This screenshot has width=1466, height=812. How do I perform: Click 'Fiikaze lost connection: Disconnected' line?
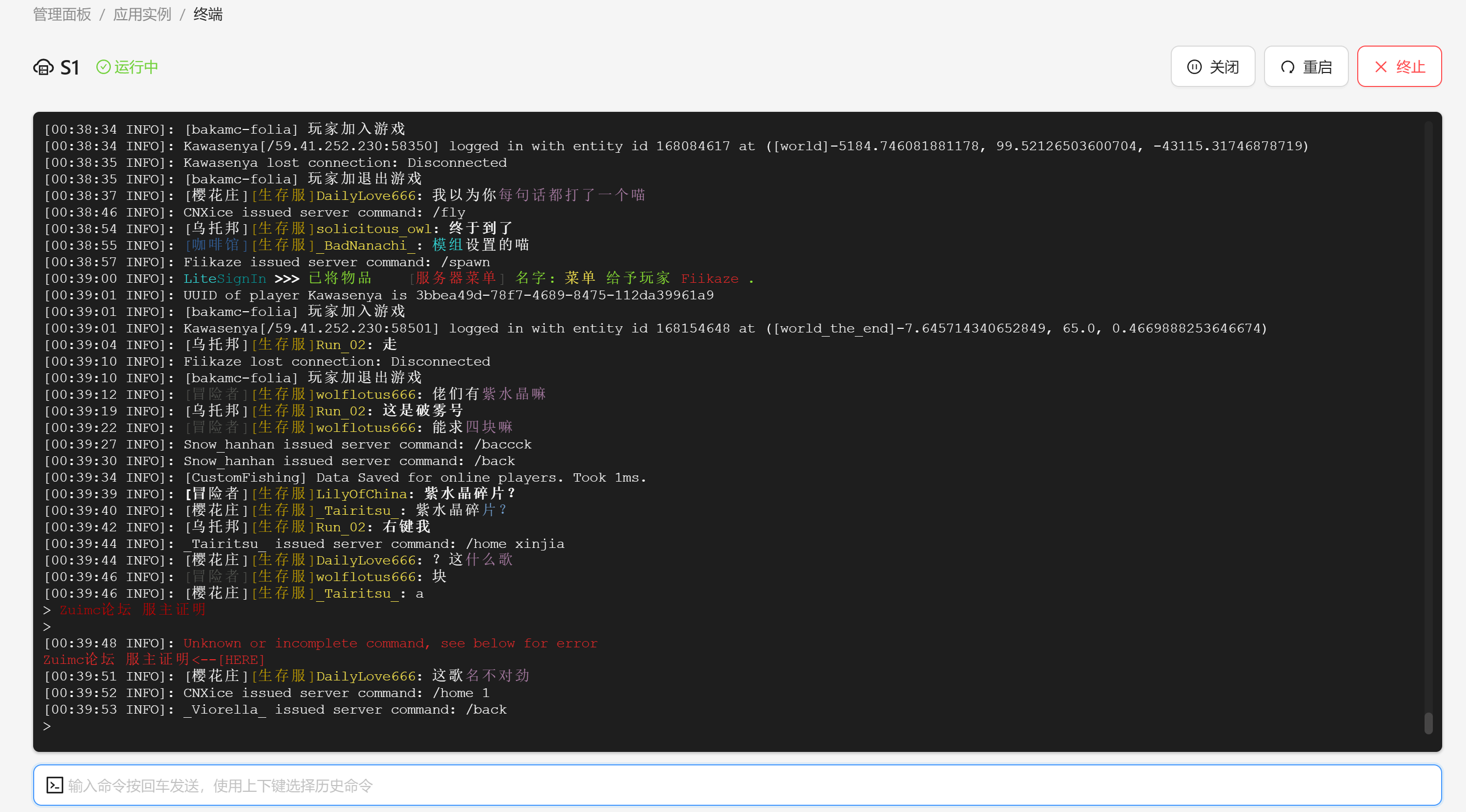[267, 361]
